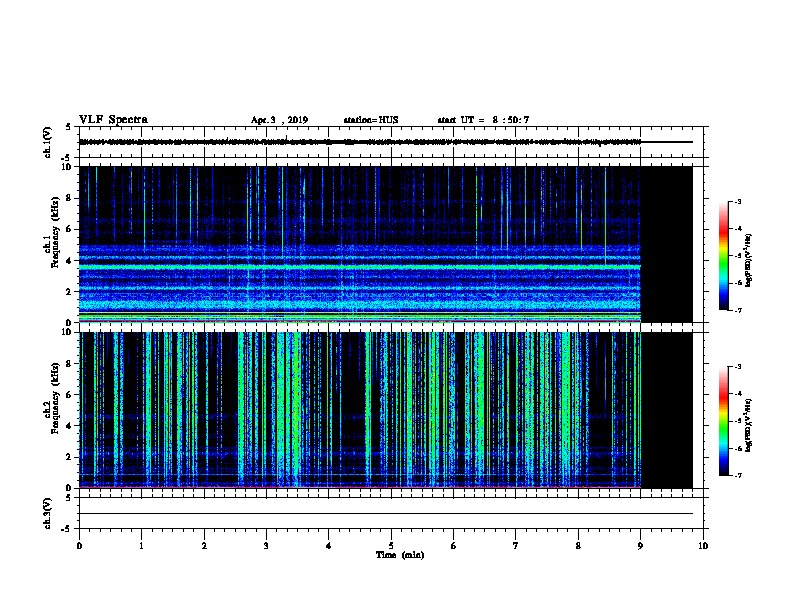Click time axis tick label "8"

(578, 546)
